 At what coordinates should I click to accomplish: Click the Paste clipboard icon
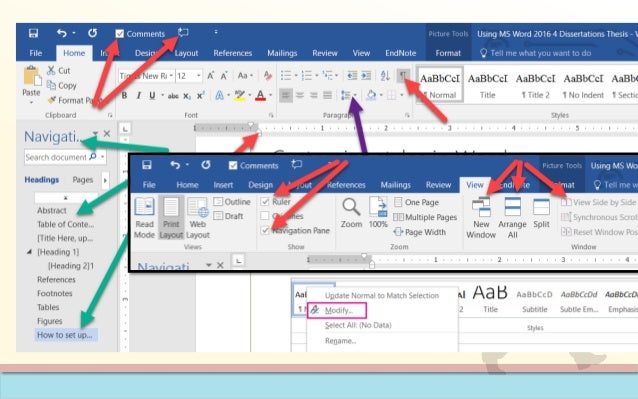pos(32,76)
